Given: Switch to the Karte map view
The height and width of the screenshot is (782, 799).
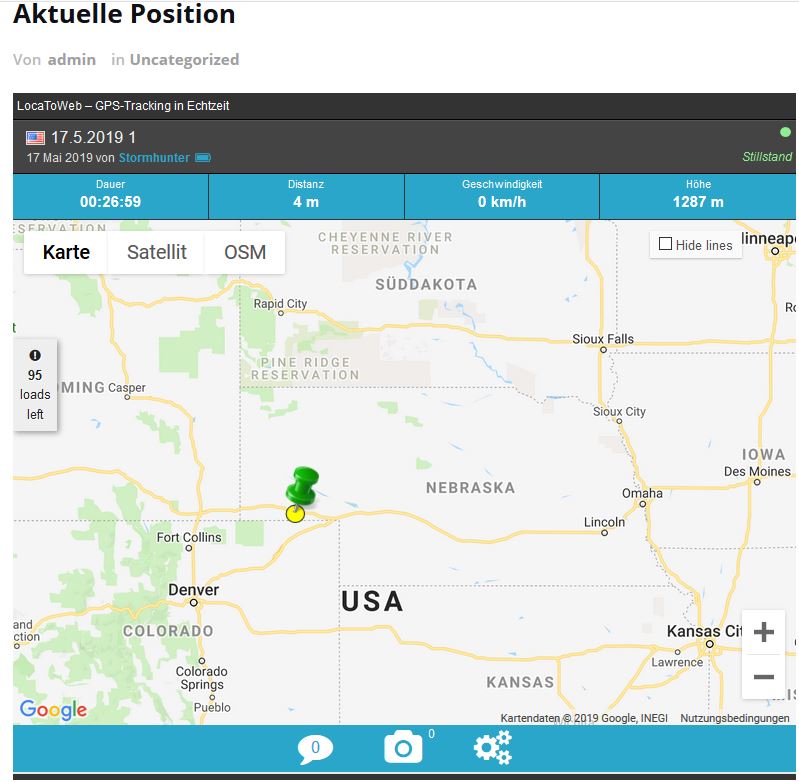Looking at the screenshot, I should (x=66, y=252).
